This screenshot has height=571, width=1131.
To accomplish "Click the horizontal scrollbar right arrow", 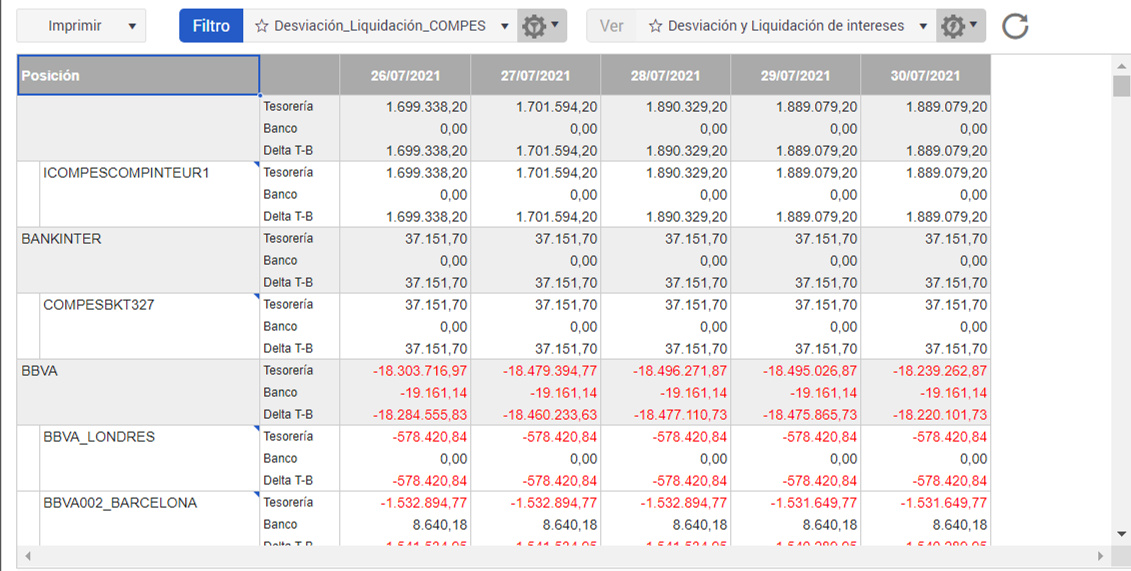I will point(1101,555).
